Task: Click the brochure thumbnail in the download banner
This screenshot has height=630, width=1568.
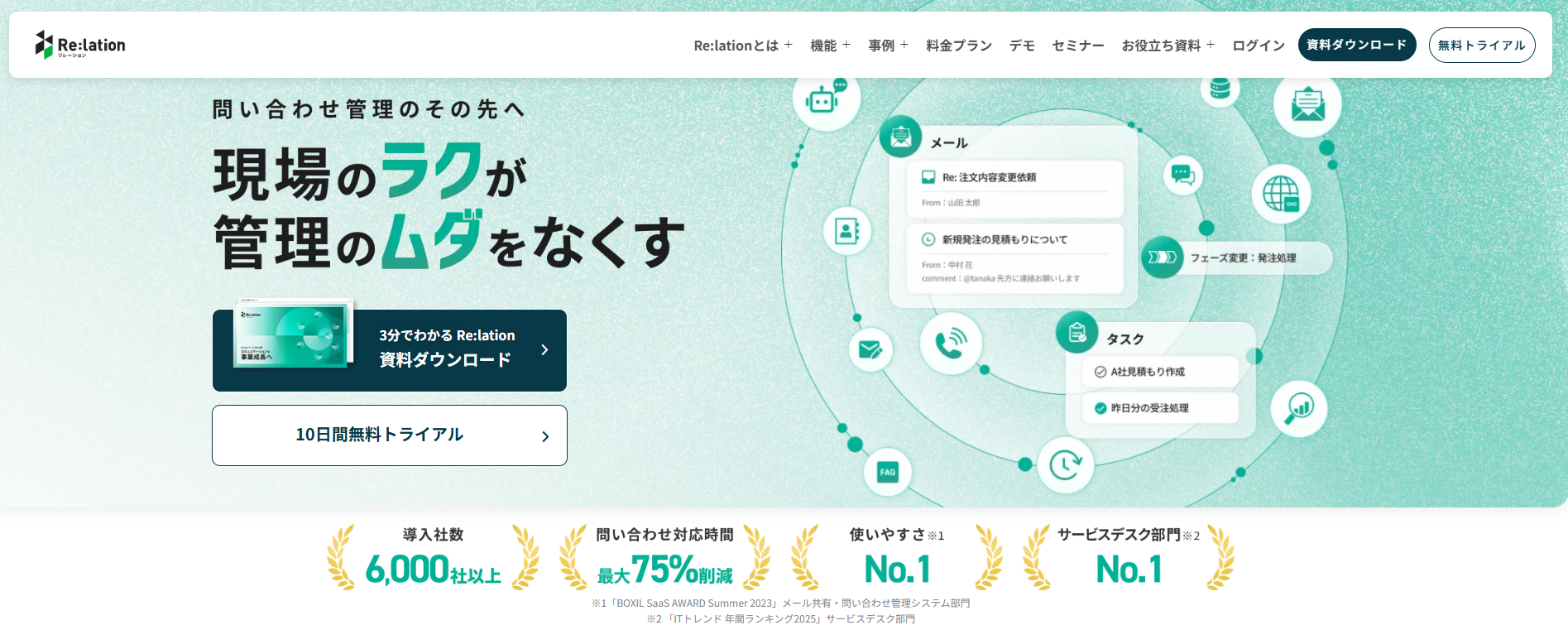Action: pyautogui.click(x=293, y=334)
